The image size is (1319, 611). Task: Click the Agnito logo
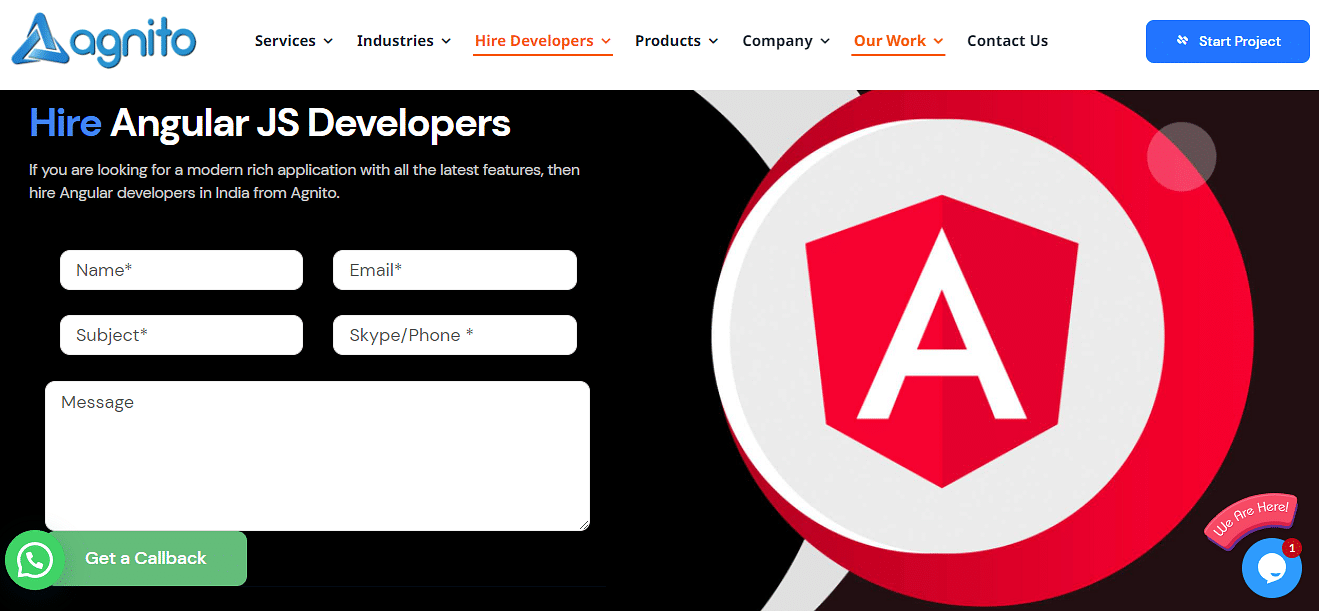coord(104,41)
